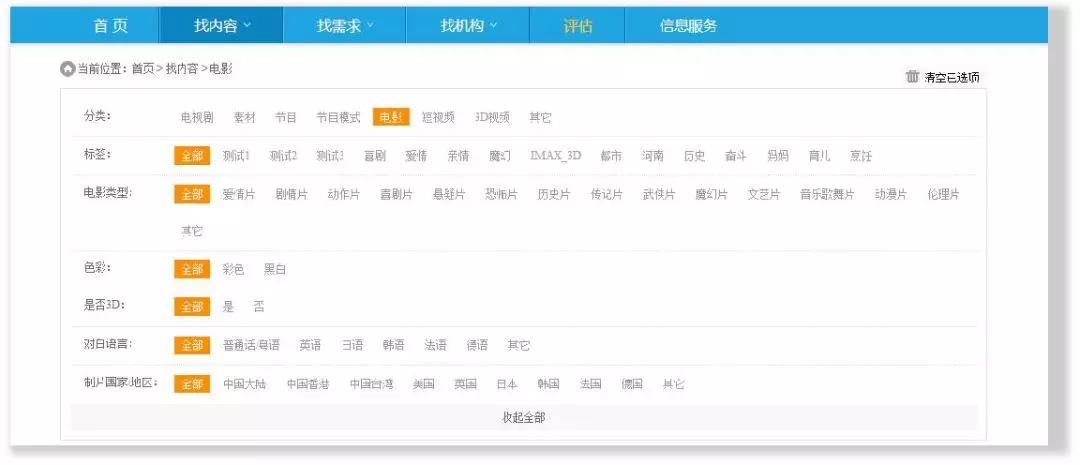Select 全部 in the 标签 row

(x=191, y=156)
